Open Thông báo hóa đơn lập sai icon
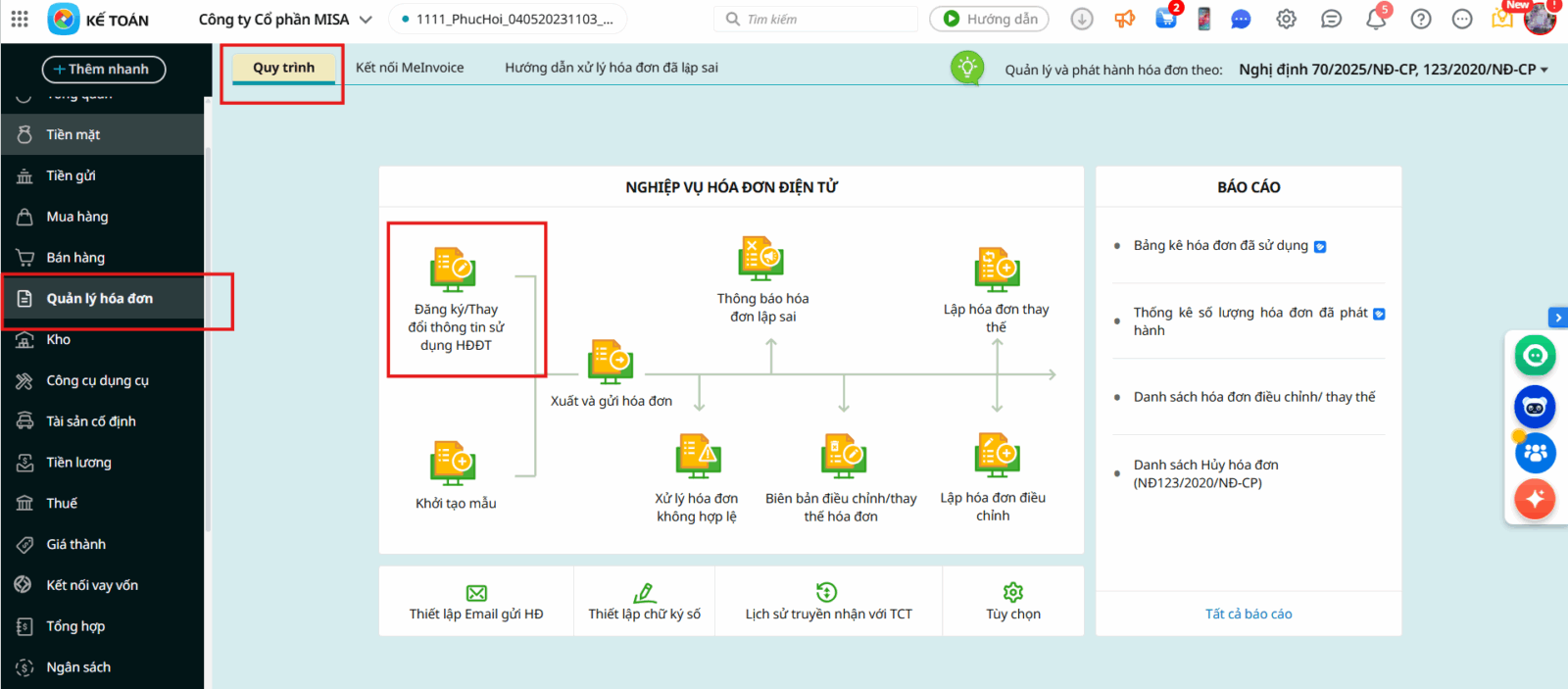The width and height of the screenshot is (1568, 689). coord(761,260)
